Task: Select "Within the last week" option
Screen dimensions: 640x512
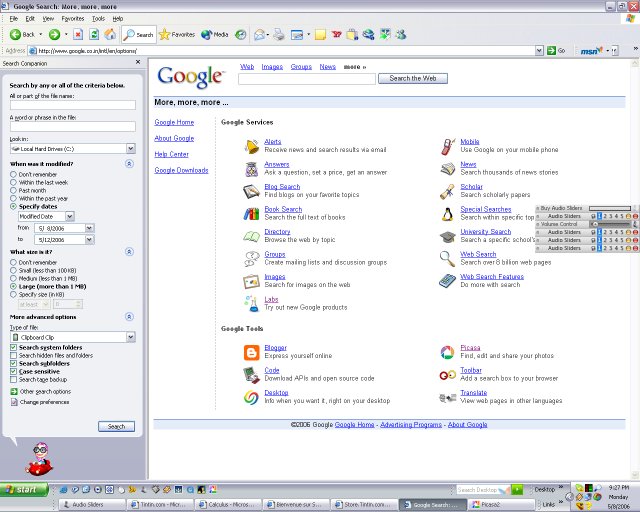Action: tap(13, 183)
